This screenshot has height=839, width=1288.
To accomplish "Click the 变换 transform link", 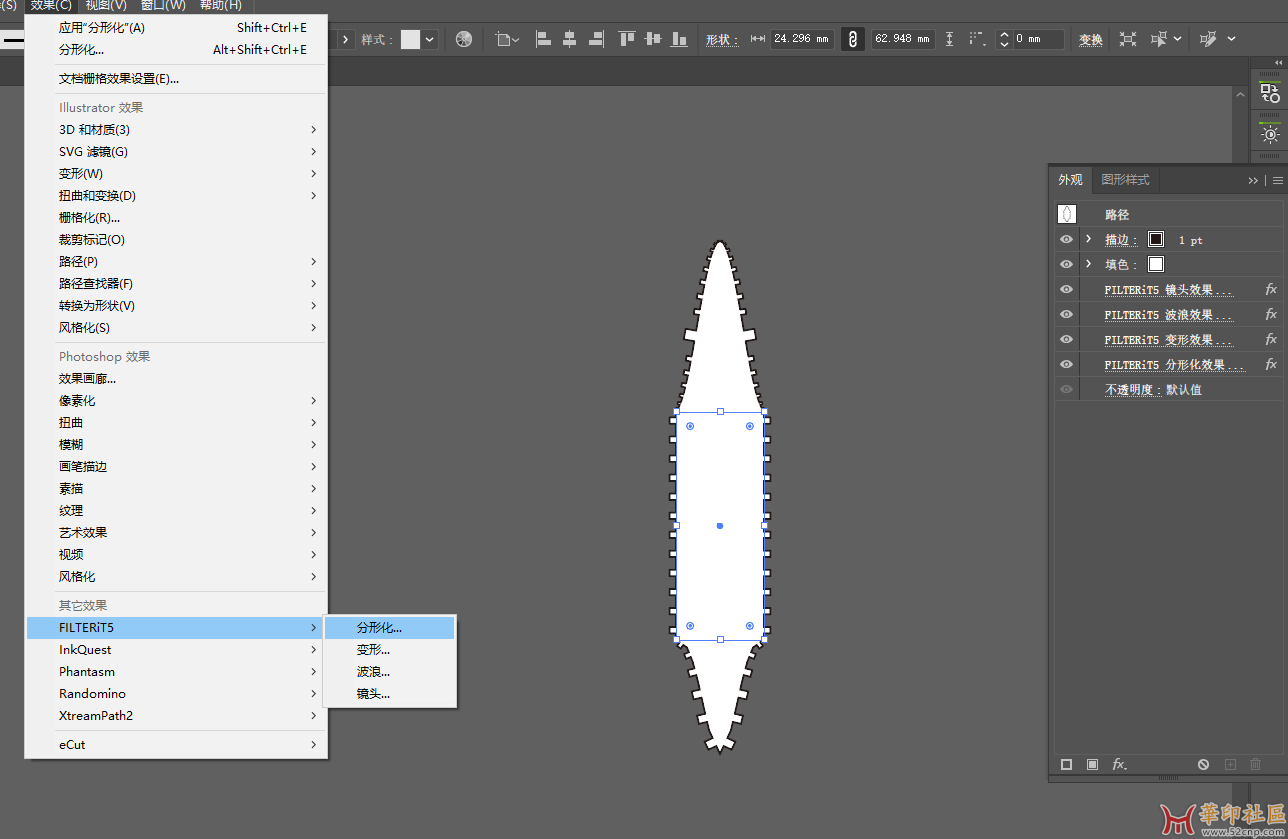I will [x=1090, y=40].
